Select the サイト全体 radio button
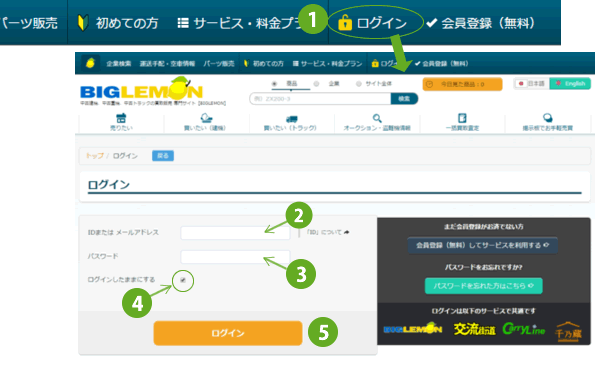The width and height of the screenshot is (600, 366). [359, 83]
